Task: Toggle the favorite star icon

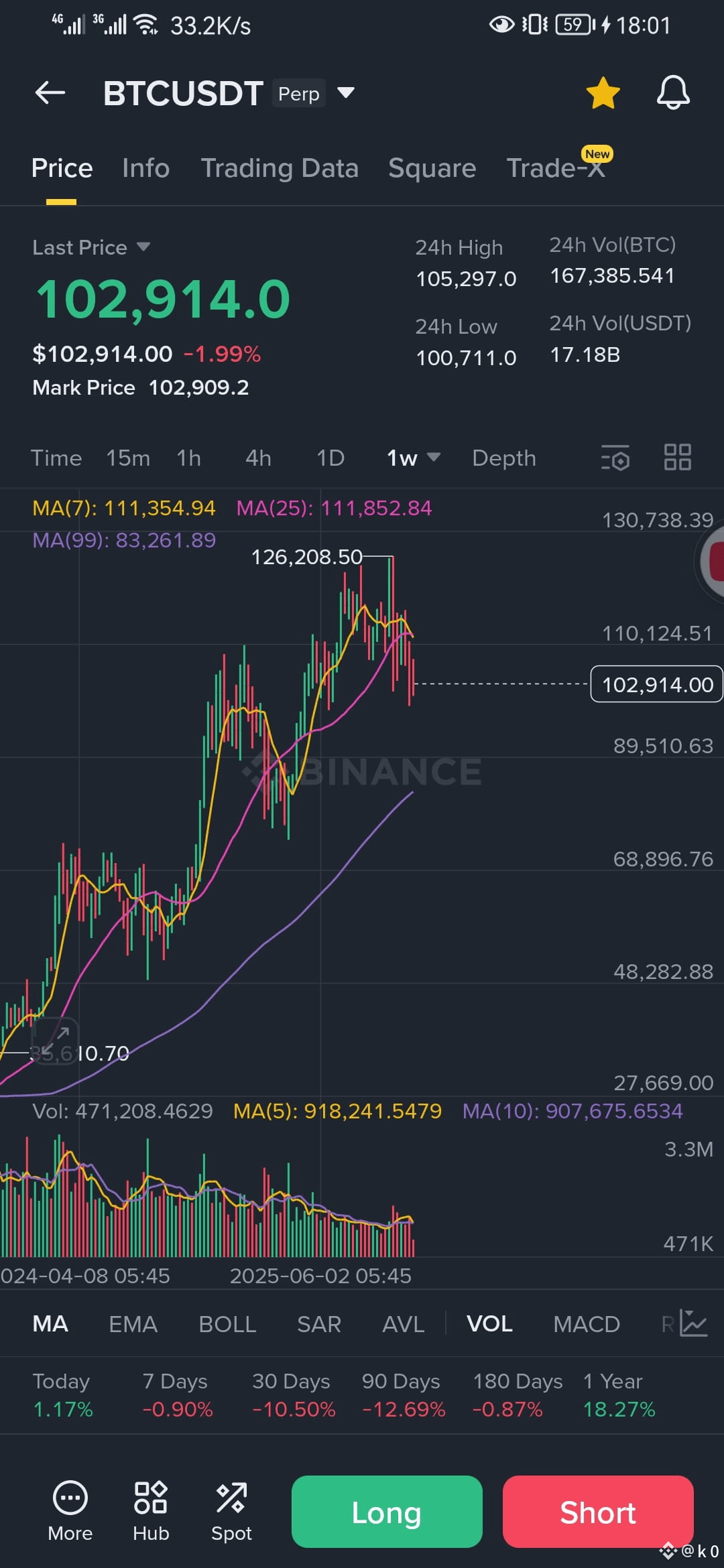Action: (x=603, y=92)
